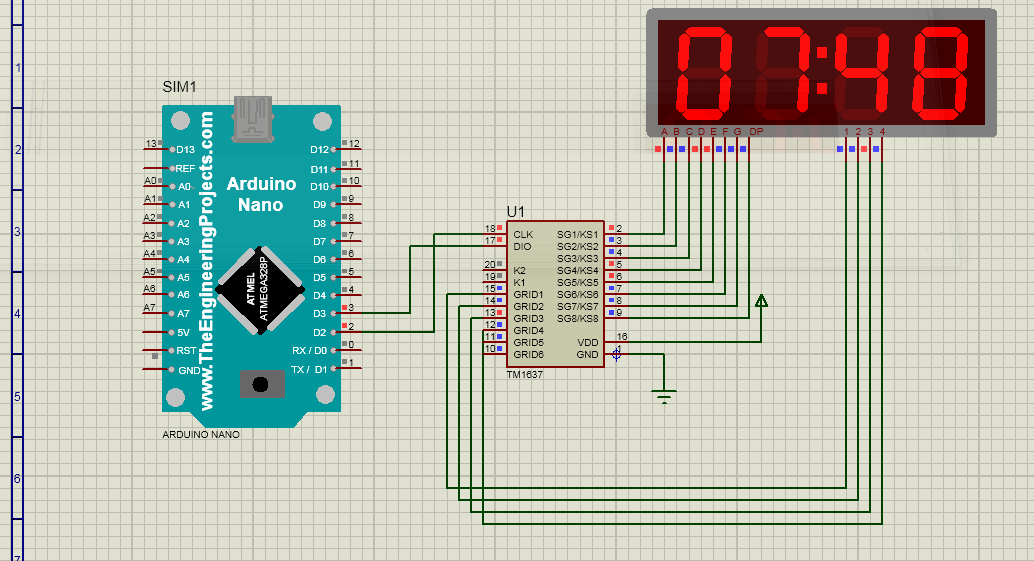Click the A6 analog pin
Viewport: 1034px width, 561px height.
pyautogui.click(x=183, y=295)
